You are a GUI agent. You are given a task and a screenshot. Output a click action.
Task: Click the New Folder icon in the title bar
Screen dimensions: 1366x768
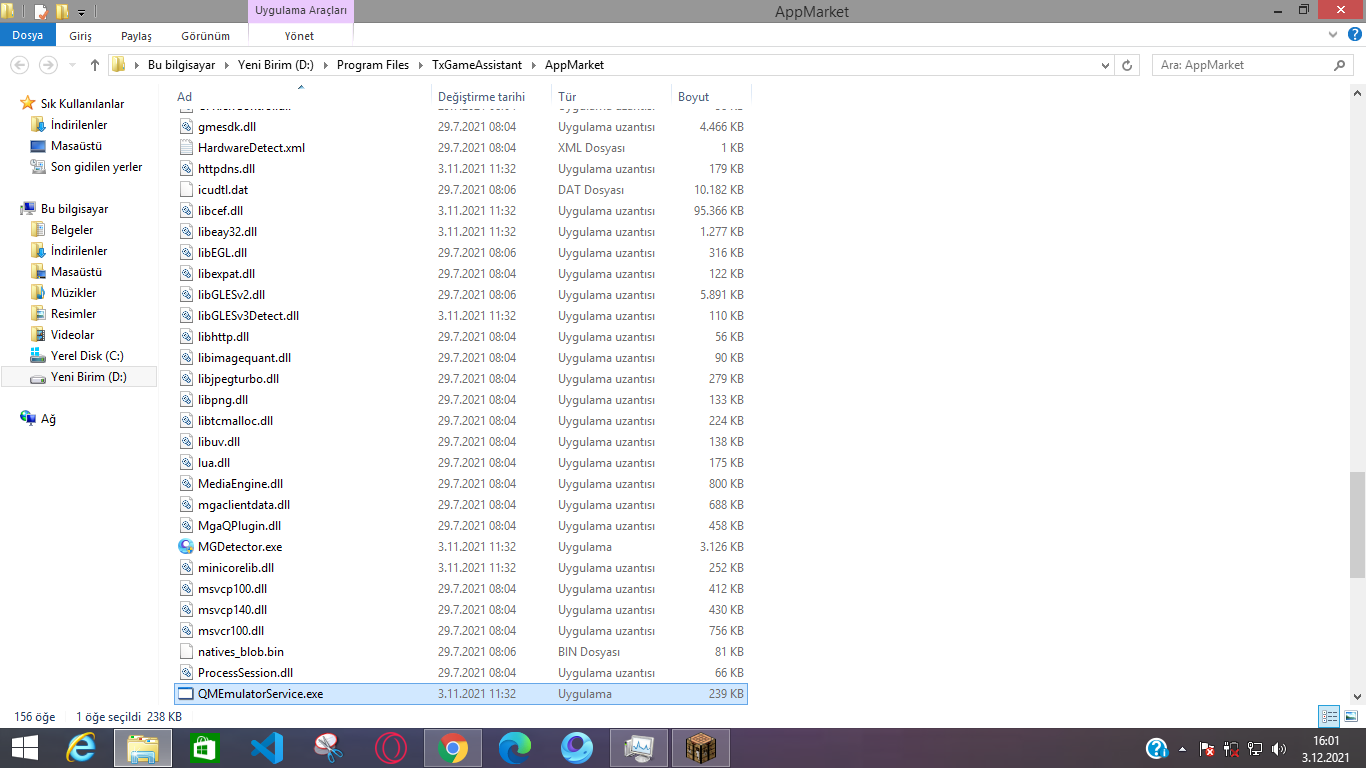[x=63, y=12]
